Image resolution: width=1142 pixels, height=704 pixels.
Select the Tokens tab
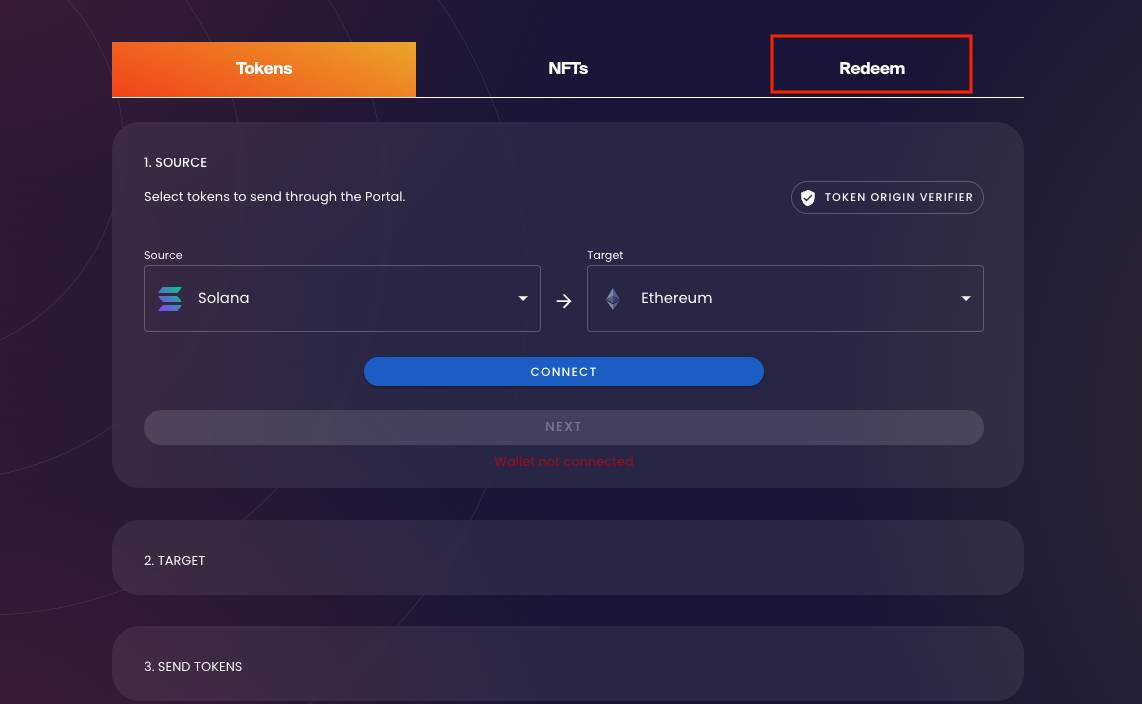pos(264,68)
